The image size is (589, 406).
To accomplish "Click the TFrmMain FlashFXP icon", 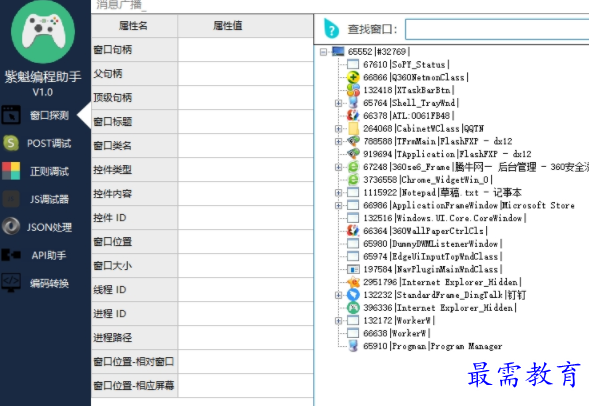I will tap(353, 141).
